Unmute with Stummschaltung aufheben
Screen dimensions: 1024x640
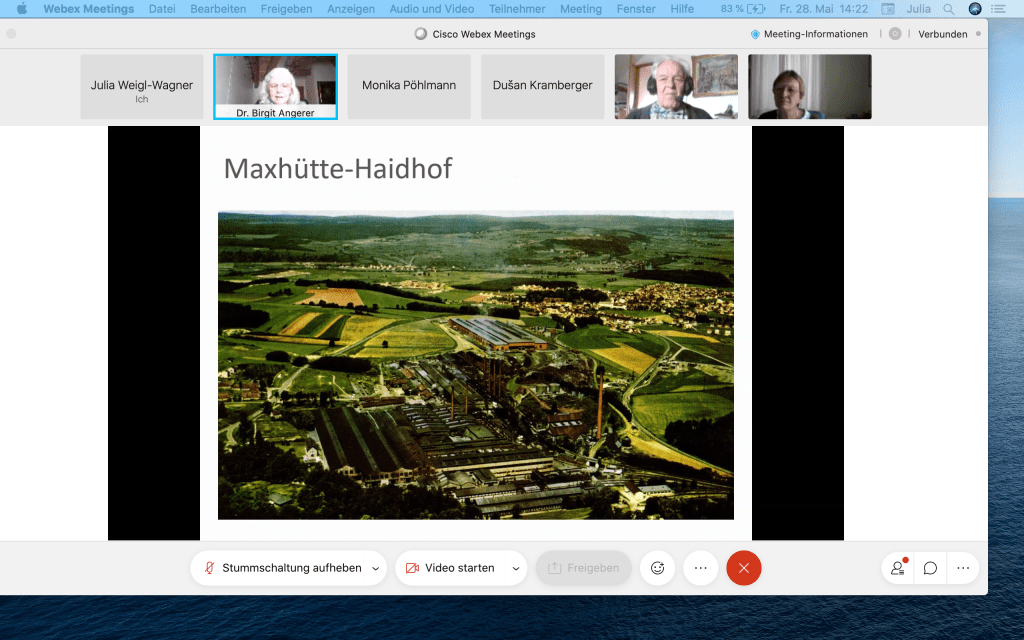[x=280, y=568]
